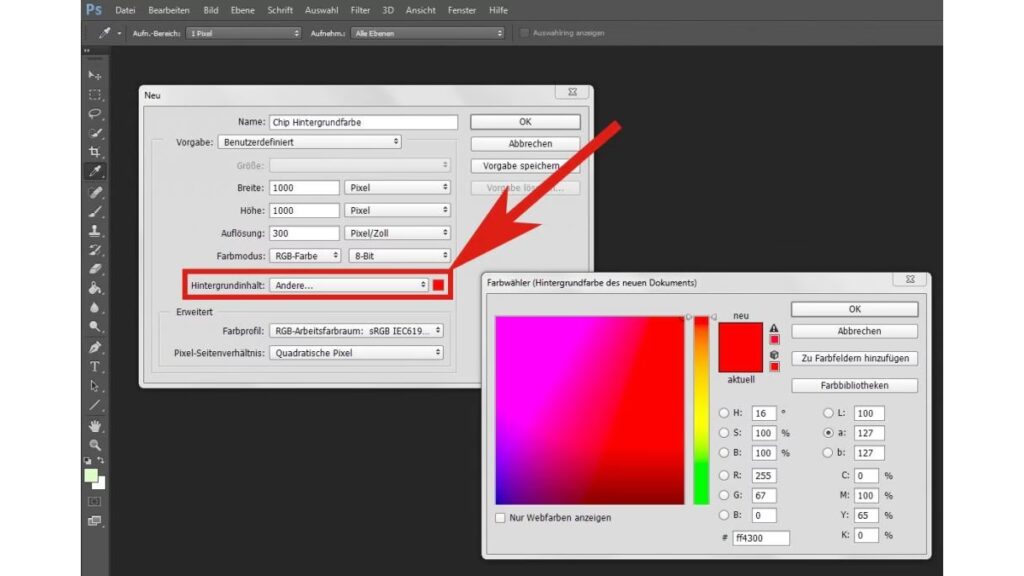Click the Farbbibliotheken button
1024x576 pixels.
click(x=853, y=385)
